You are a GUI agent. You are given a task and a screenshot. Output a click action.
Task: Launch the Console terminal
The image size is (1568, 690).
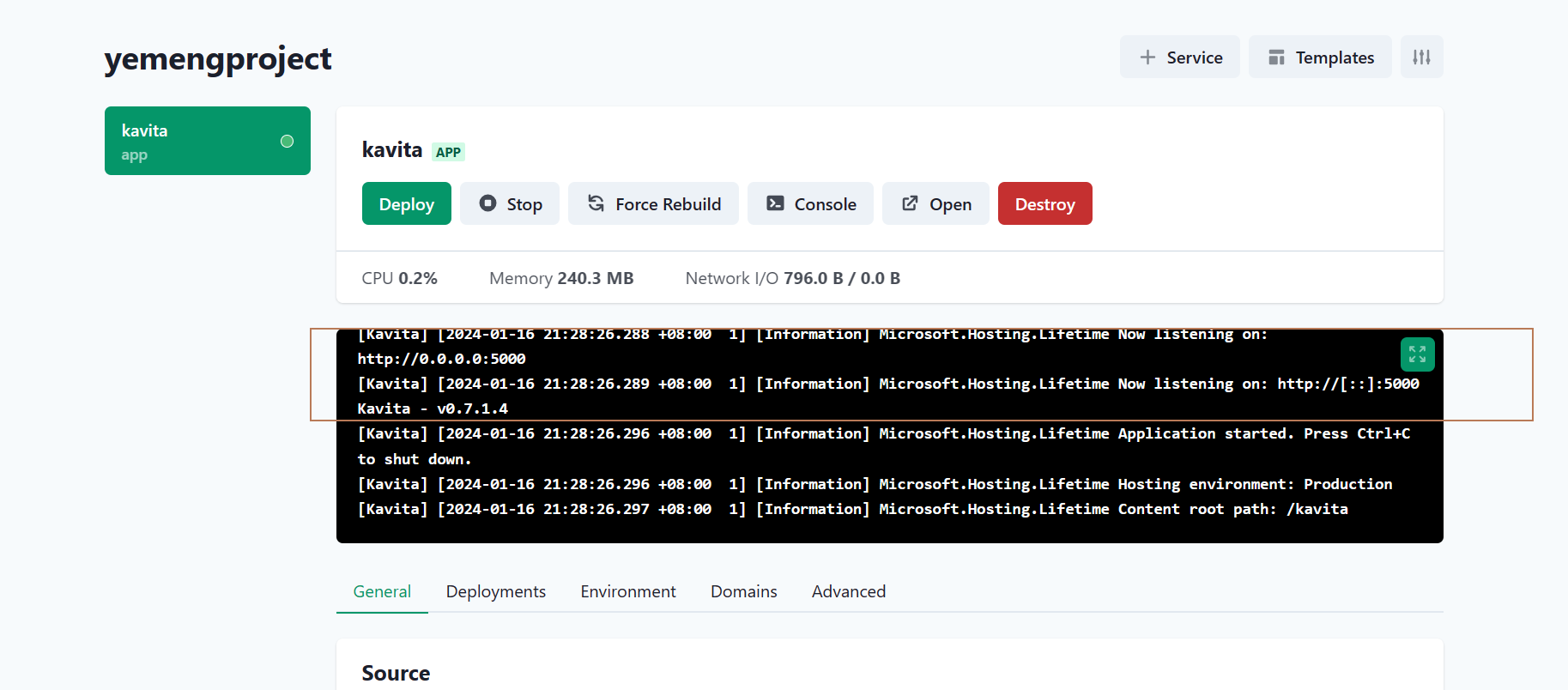[810, 204]
